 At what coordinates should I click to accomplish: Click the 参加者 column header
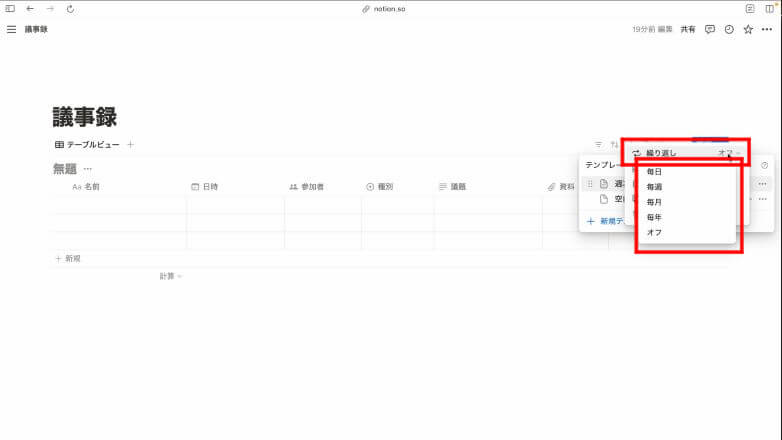pos(307,187)
